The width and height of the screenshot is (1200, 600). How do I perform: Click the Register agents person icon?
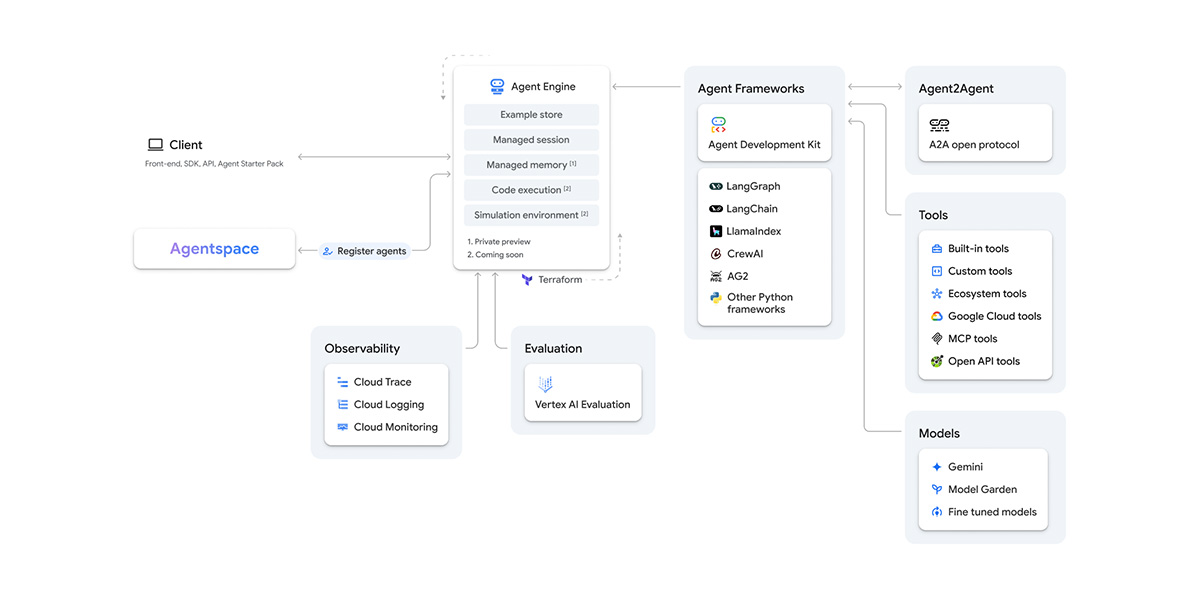327,251
